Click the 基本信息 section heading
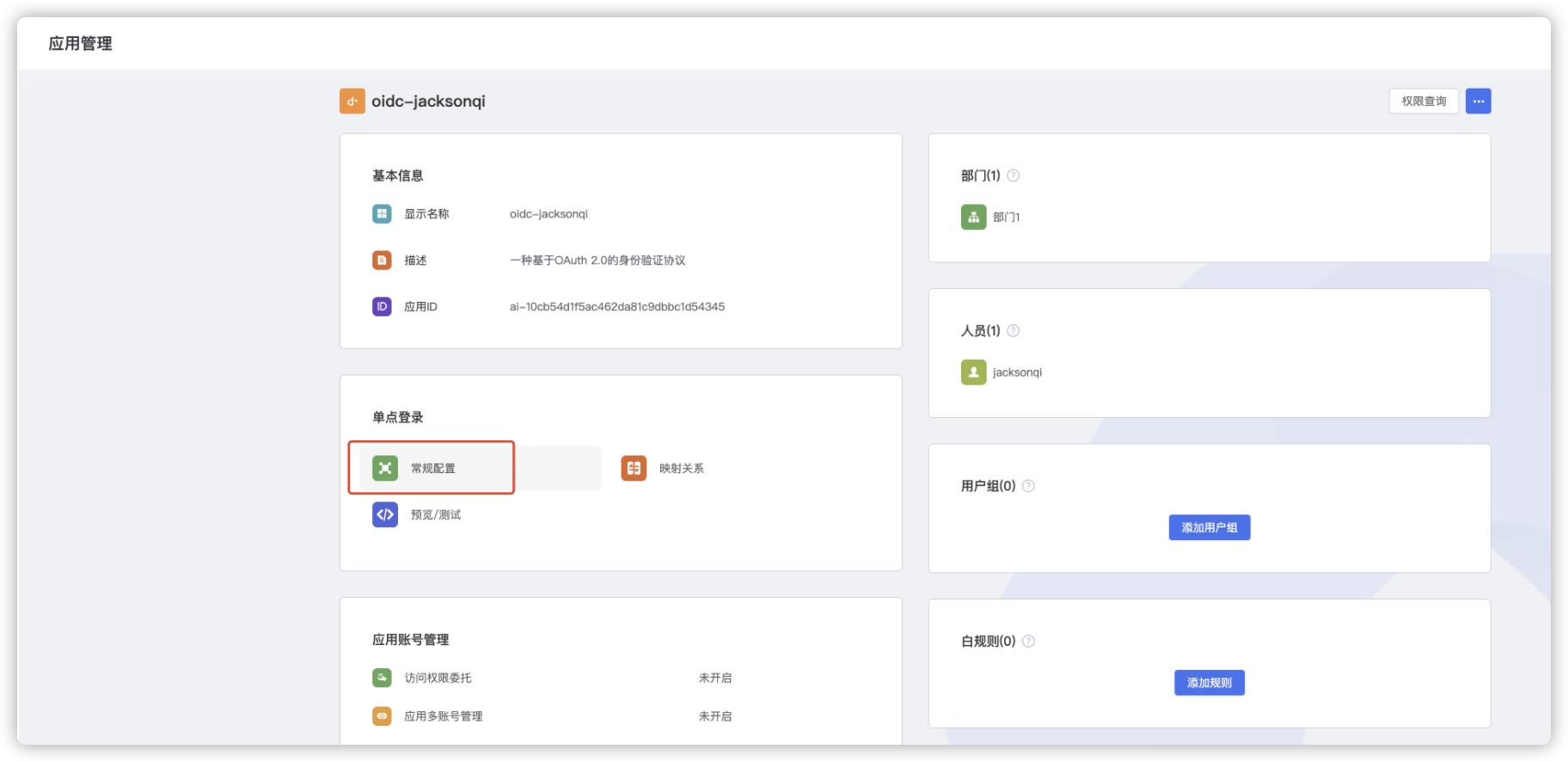Screen dimensions: 1568x762 pos(397,175)
